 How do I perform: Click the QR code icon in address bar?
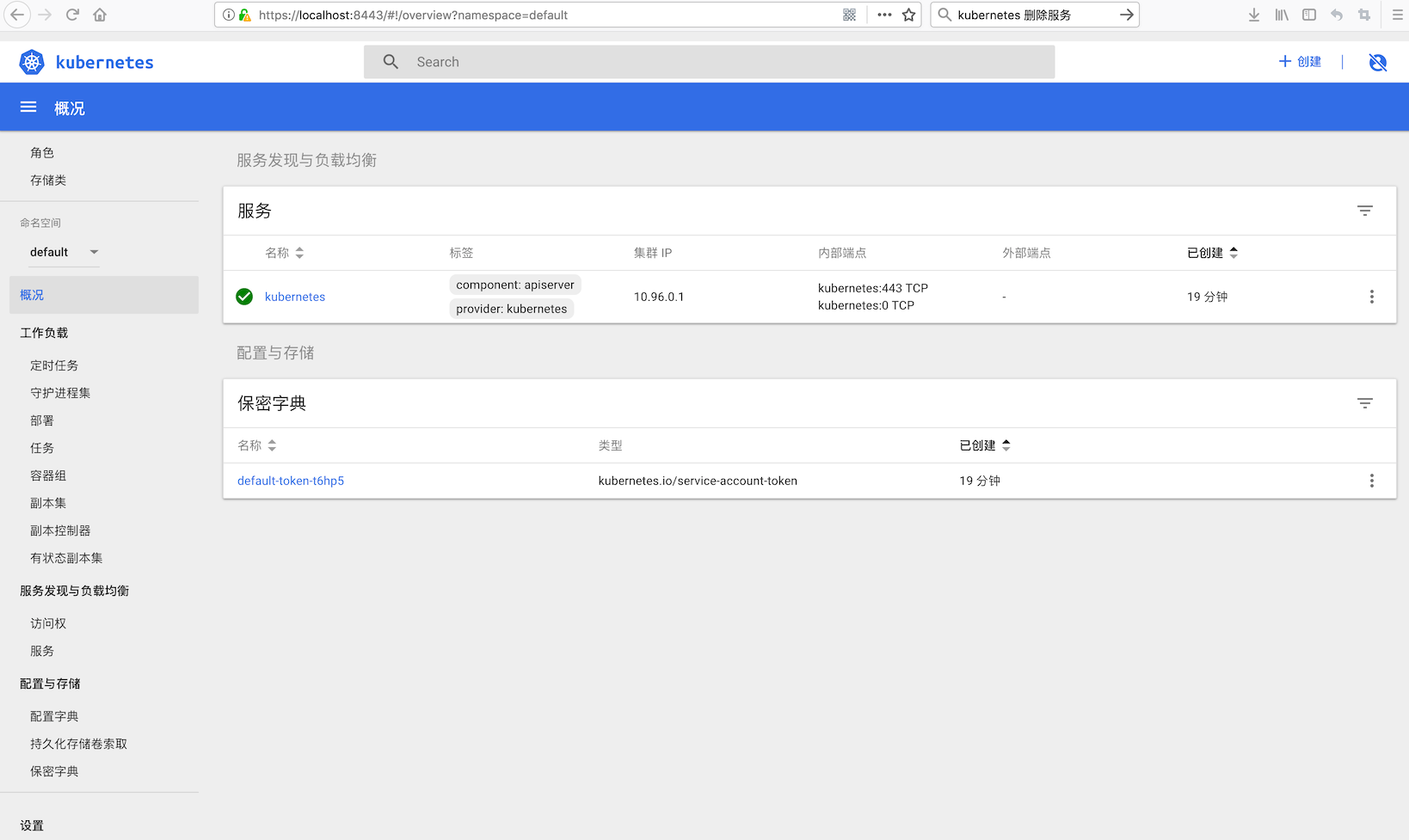coord(849,15)
